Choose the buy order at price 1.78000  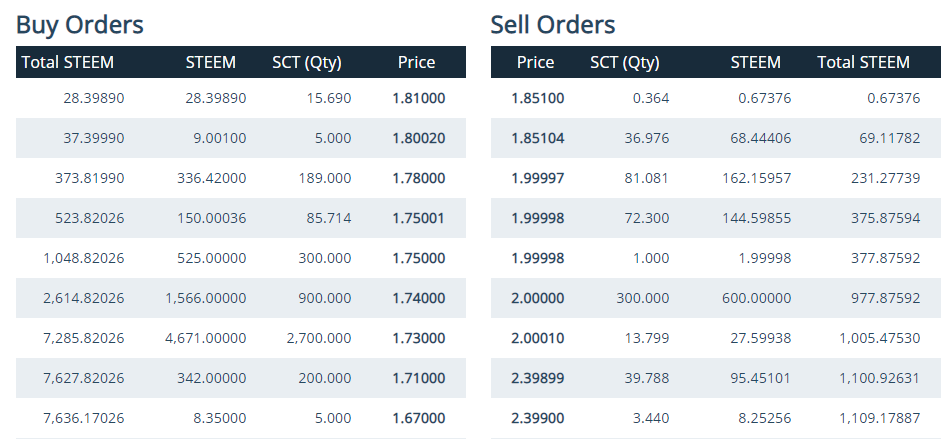tap(419, 178)
